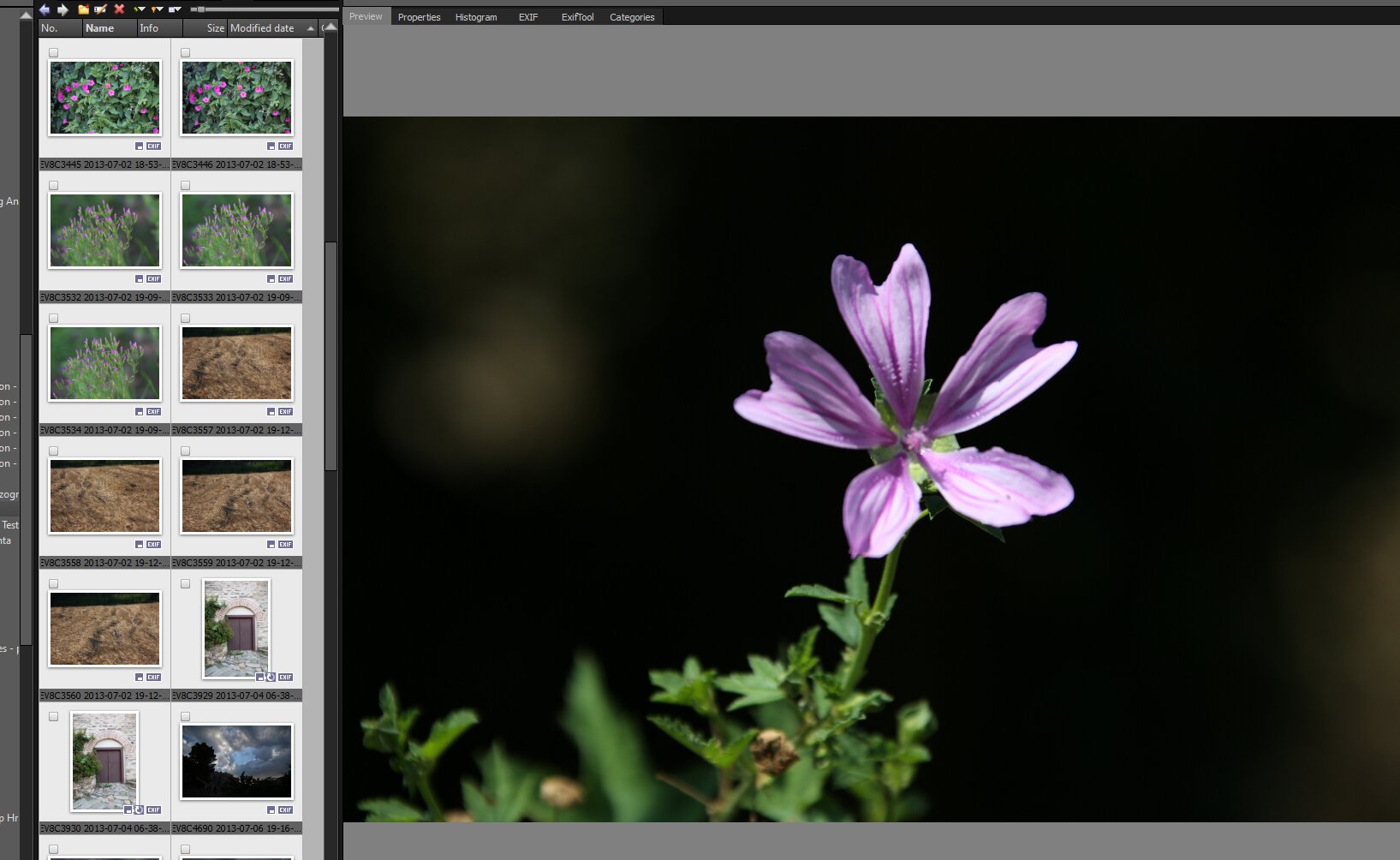Click the rotation indicator icon on EV8C3930
The image size is (1400, 860).
click(139, 810)
